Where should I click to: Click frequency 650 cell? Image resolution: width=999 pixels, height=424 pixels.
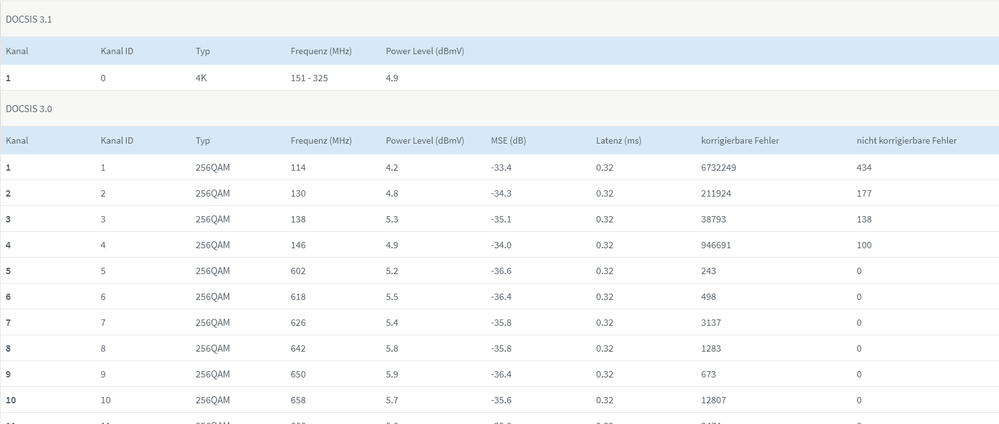(x=298, y=374)
